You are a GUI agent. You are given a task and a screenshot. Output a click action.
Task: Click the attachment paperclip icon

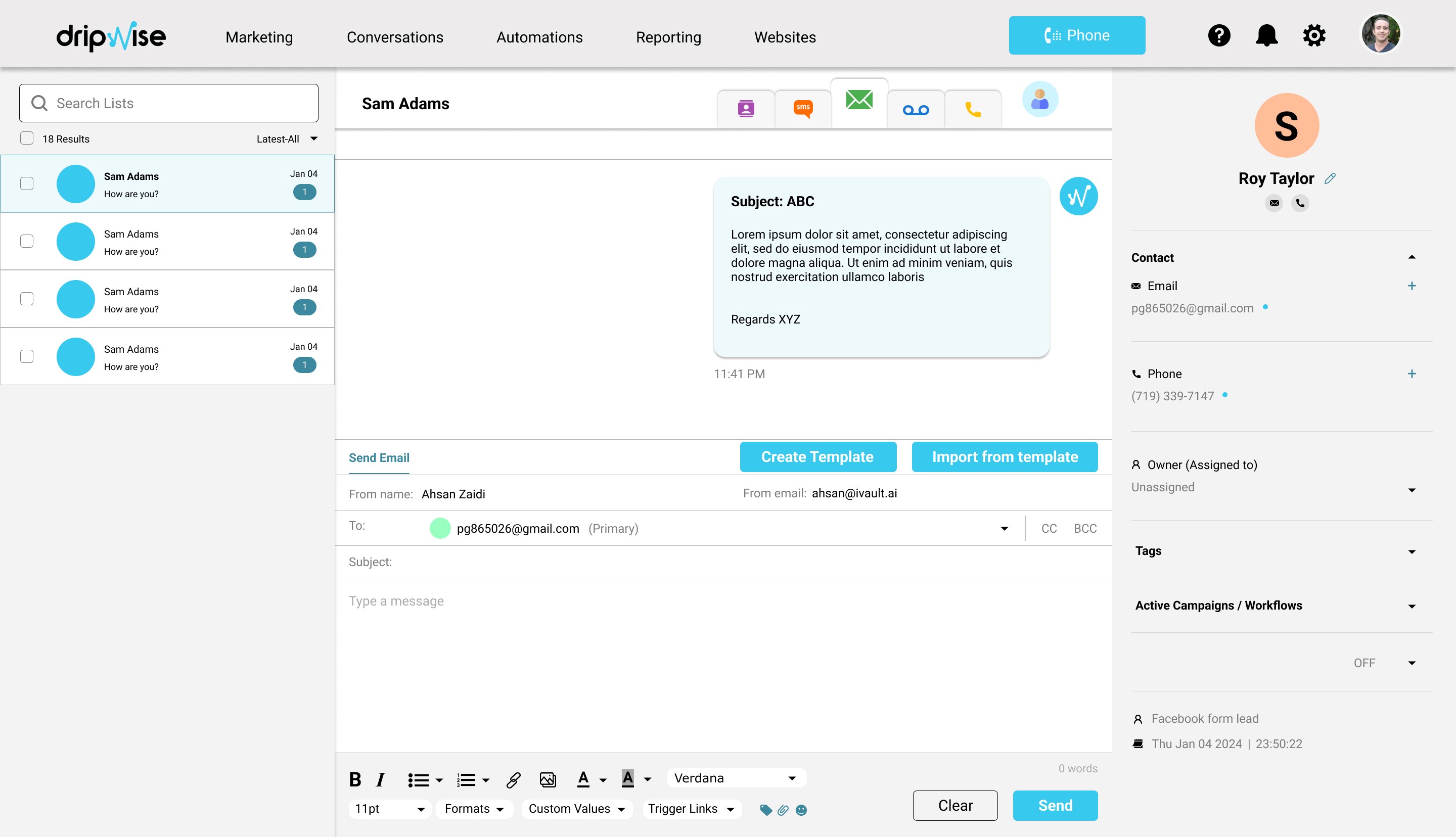[783, 810]
